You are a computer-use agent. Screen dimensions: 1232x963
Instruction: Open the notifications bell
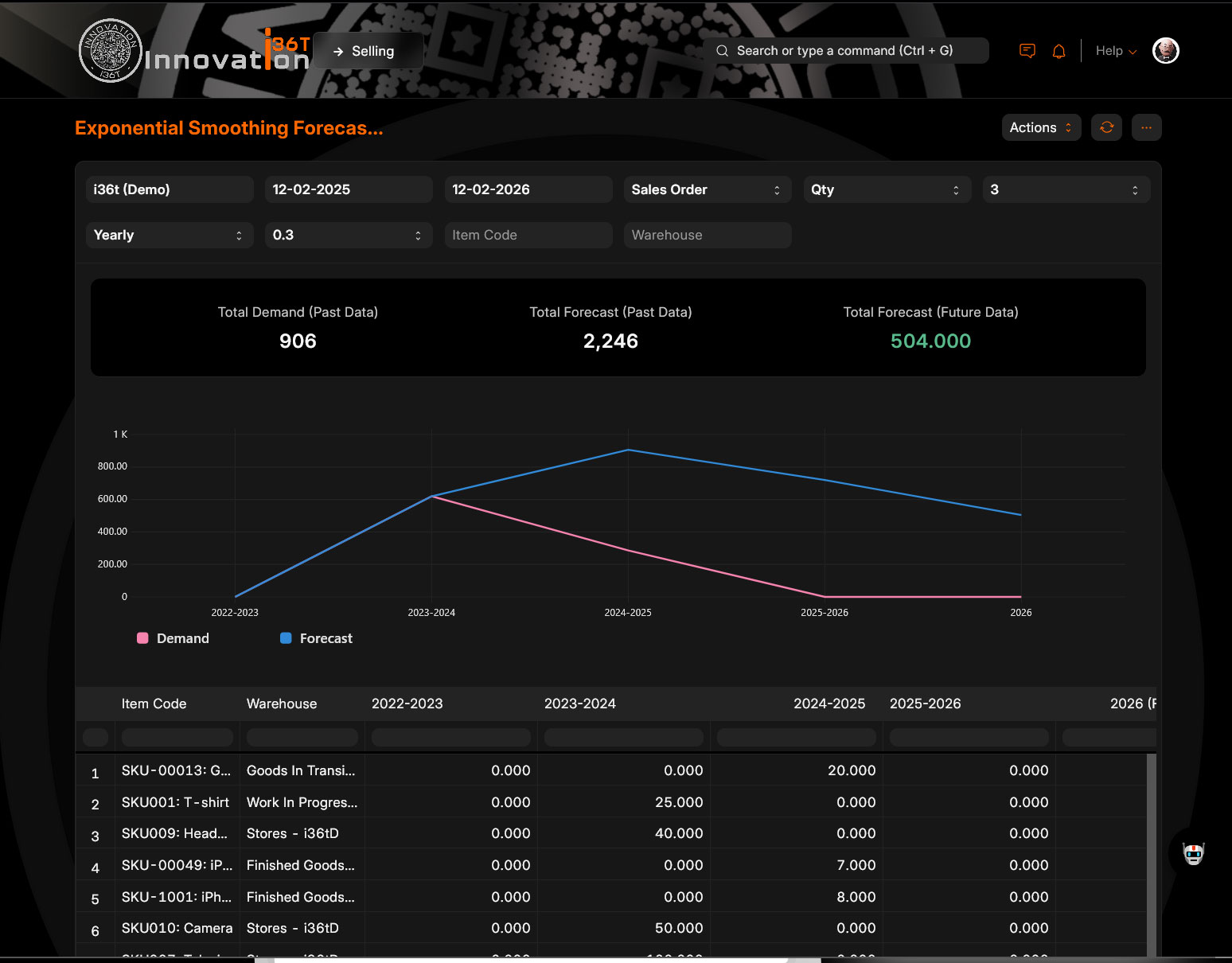[x=1059, y=51]
